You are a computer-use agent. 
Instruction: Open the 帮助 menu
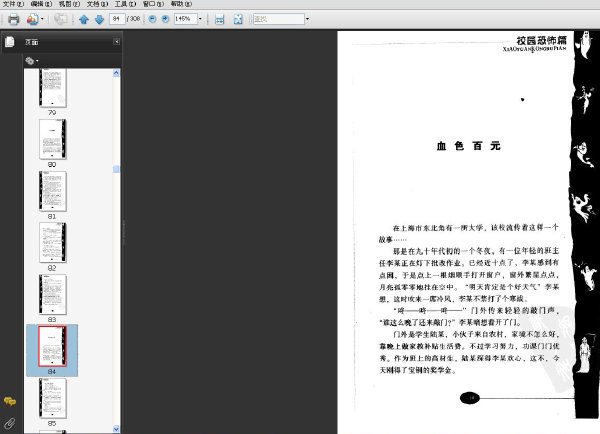click(x=181, y=4)
